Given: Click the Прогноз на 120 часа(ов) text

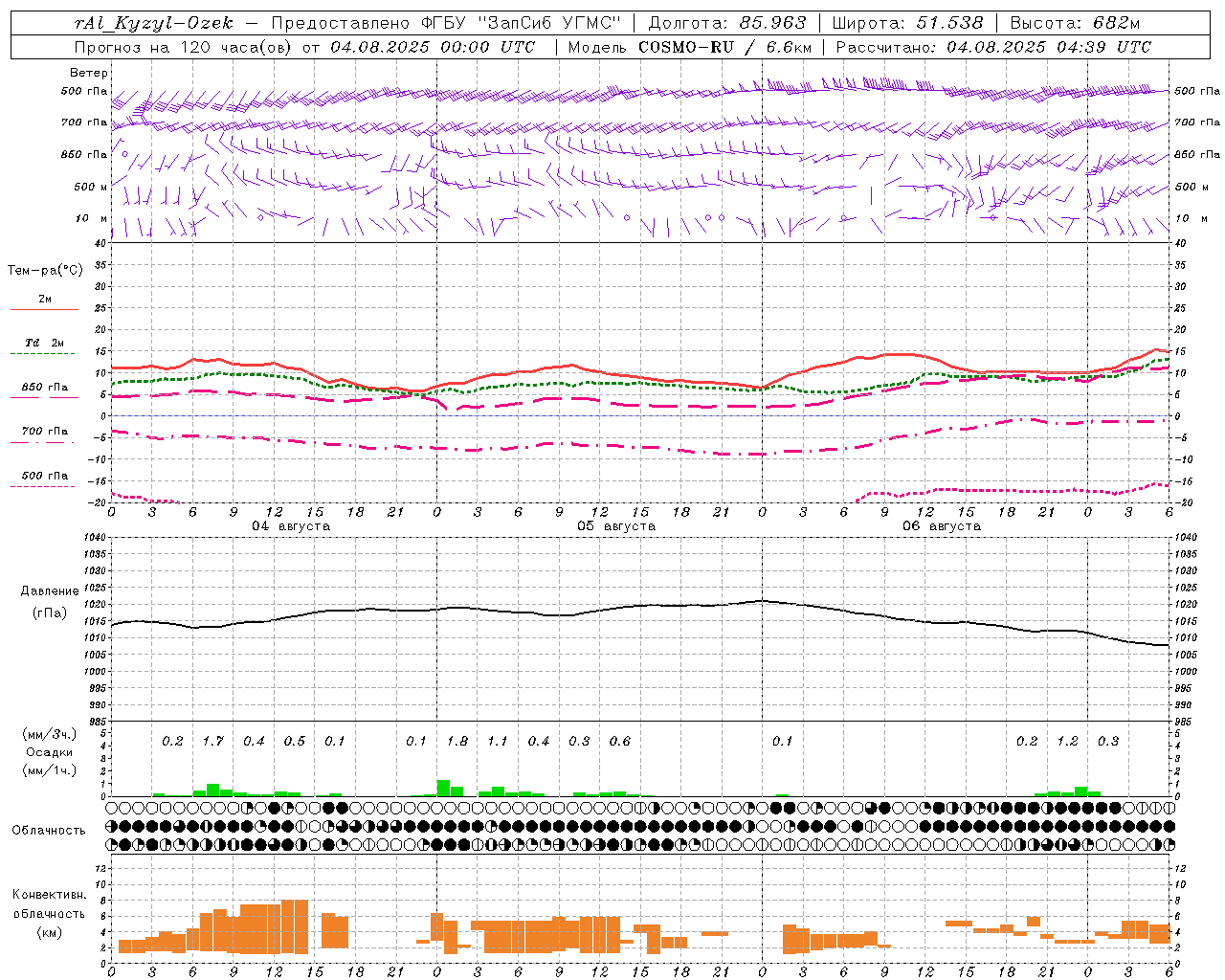Looking at the screenshot, I should (x=184, y=47).
